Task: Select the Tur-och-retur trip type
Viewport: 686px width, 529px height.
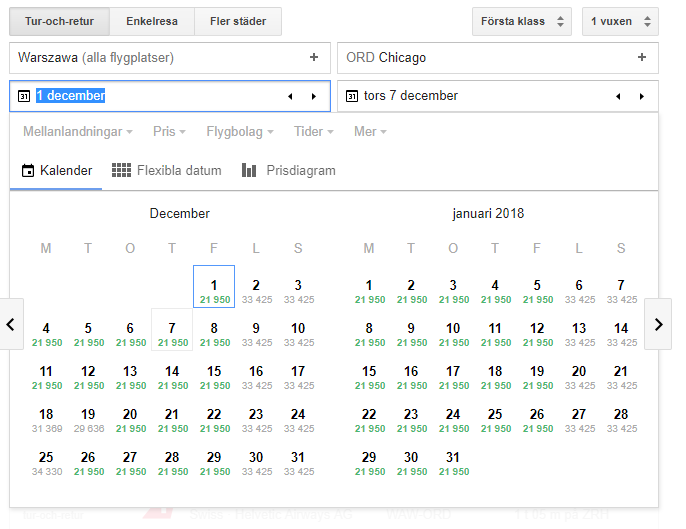Action: [59, 21]
